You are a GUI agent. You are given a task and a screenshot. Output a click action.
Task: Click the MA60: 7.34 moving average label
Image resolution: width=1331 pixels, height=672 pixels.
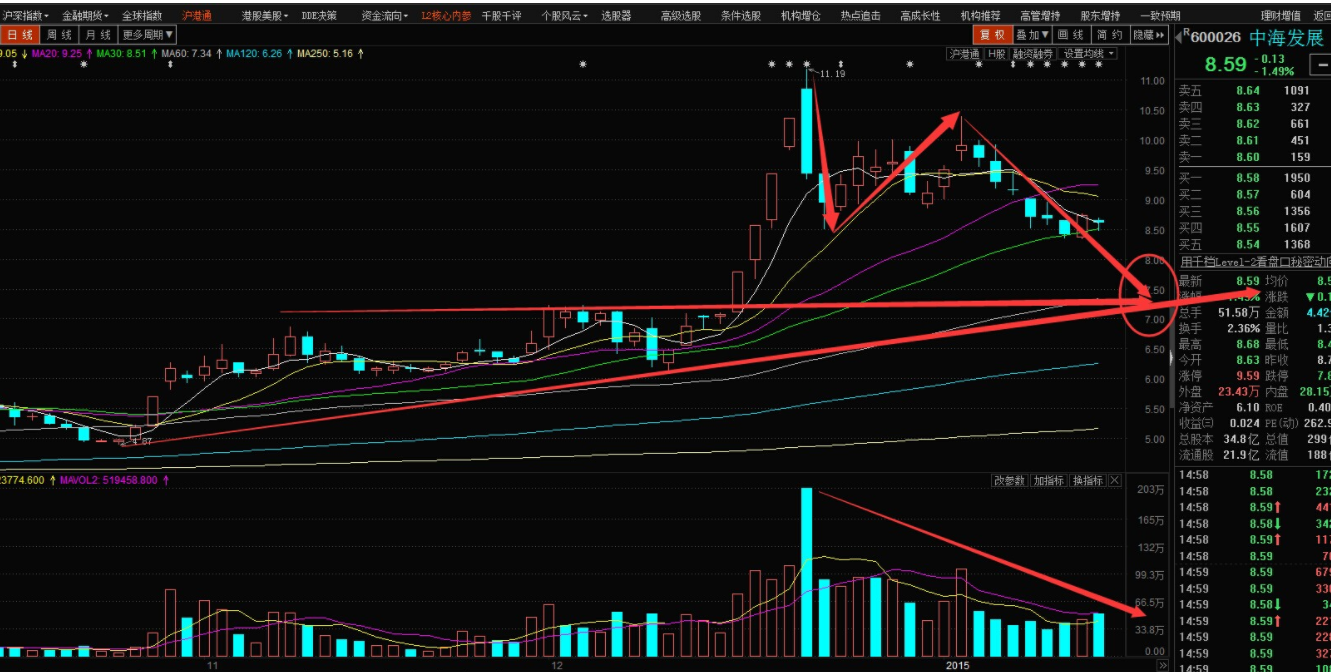click(189, 53)
